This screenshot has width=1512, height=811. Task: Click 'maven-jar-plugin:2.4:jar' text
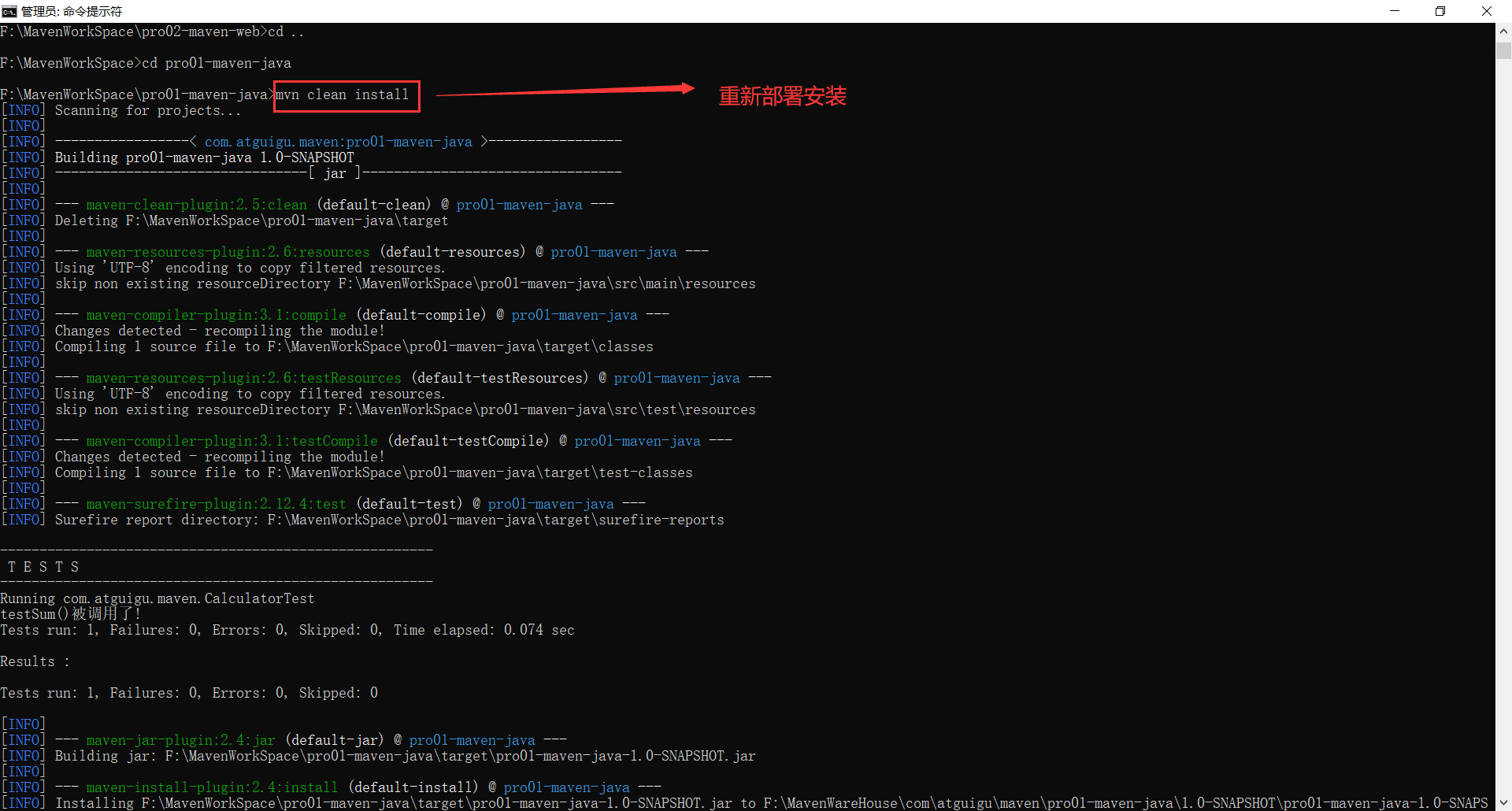[181, 740]
